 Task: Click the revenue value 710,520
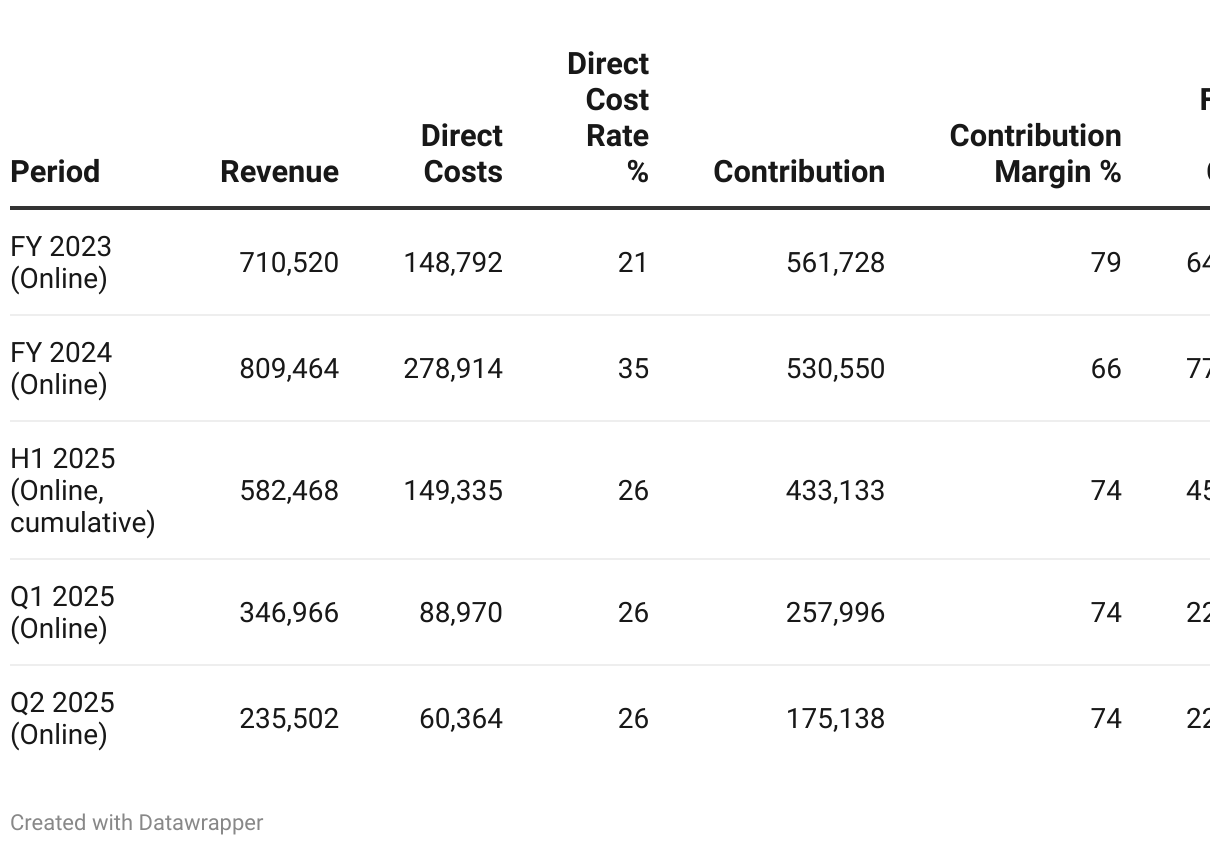289,262
